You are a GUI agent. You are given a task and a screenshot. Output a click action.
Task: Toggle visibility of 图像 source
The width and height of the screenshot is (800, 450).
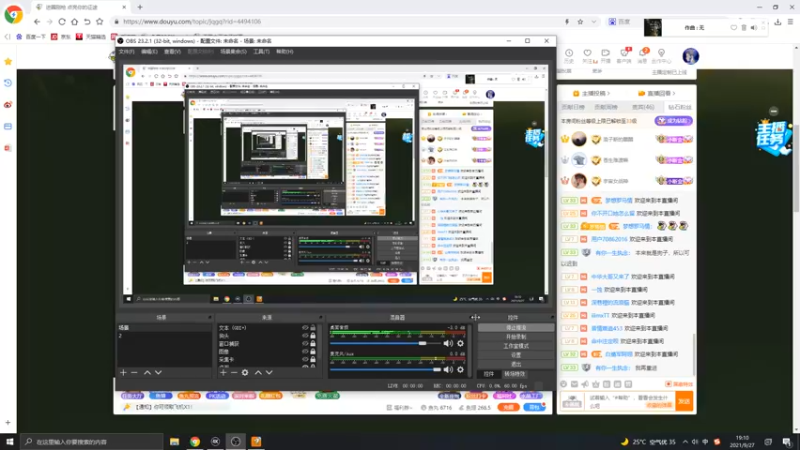[305, 352]
